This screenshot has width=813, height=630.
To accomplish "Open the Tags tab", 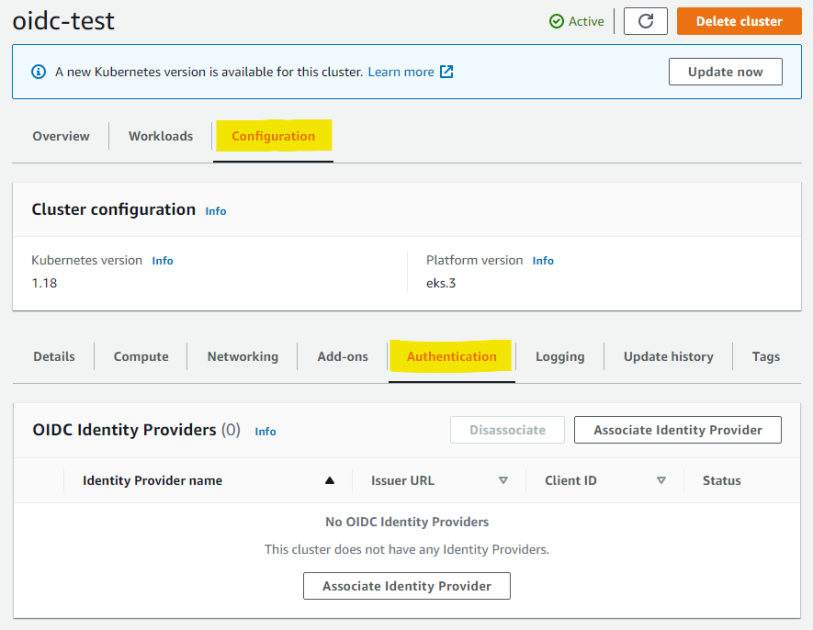I will pos(765,356).
